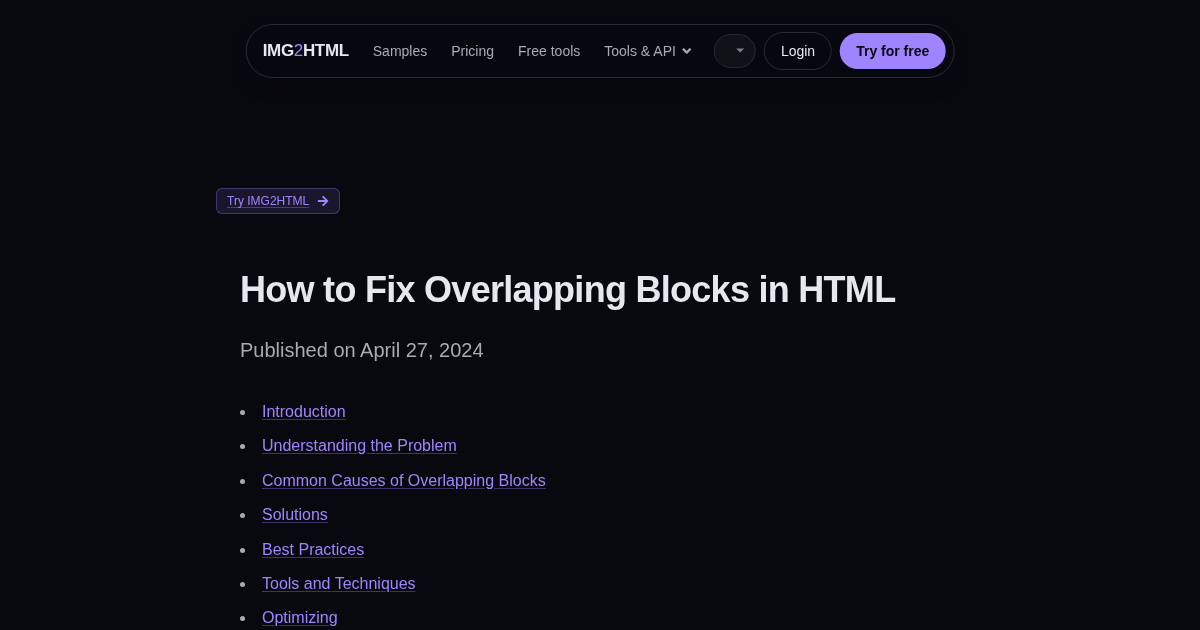Open the Pricing page
This screenshot has height=630, width=1200.
pyautogui.click(x=472, y=51)
